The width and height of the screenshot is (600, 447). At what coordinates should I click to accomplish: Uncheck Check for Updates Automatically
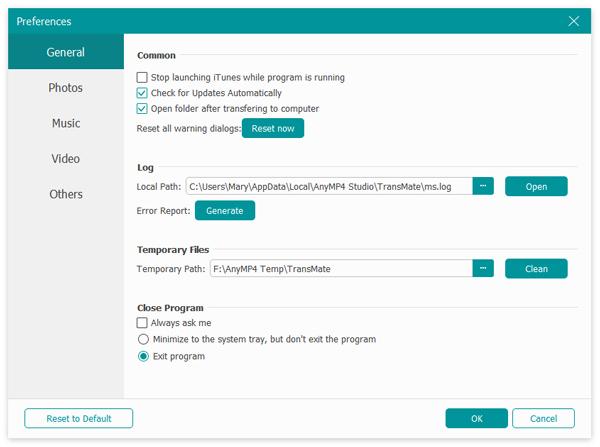point(142,93)
